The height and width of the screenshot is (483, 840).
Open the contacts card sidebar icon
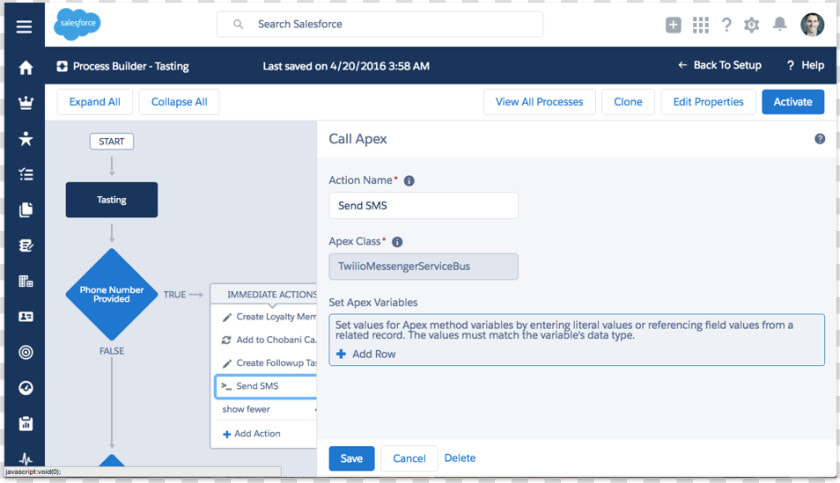25,316
